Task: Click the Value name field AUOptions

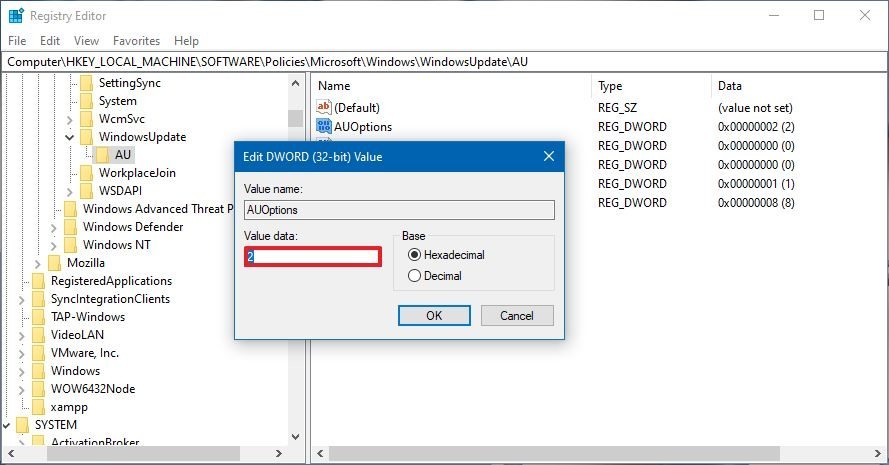Action: (x=400, y=210)
